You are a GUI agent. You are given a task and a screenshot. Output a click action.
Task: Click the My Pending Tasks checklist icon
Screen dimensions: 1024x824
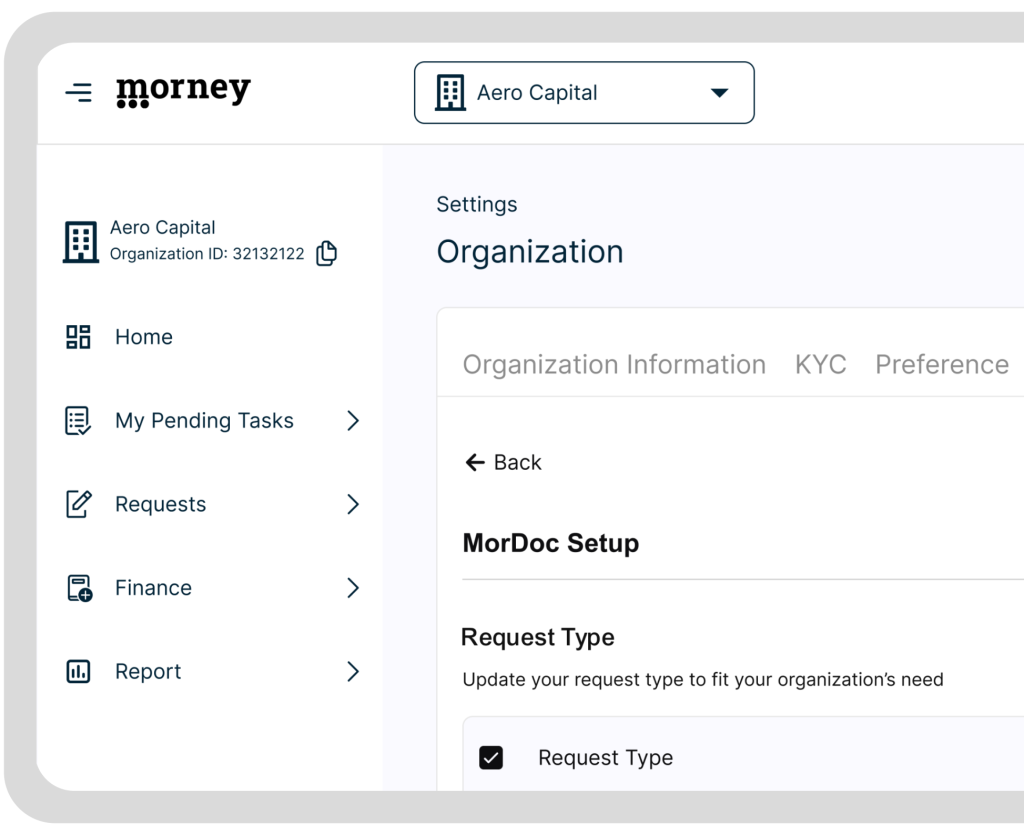click(x=78, y=421)
